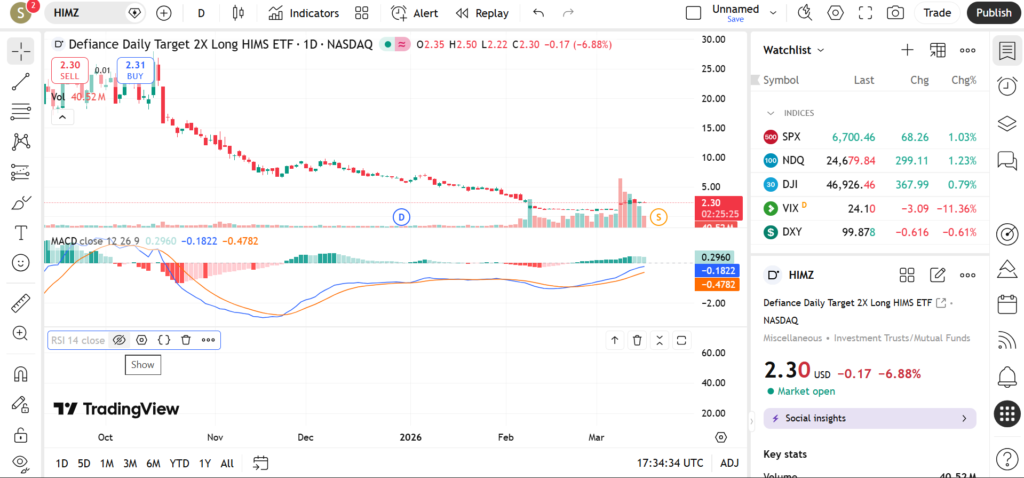The width and height of the screenshot is (1024, 478).
Task: Select the 3M time range
Action: tap(130, 463)
